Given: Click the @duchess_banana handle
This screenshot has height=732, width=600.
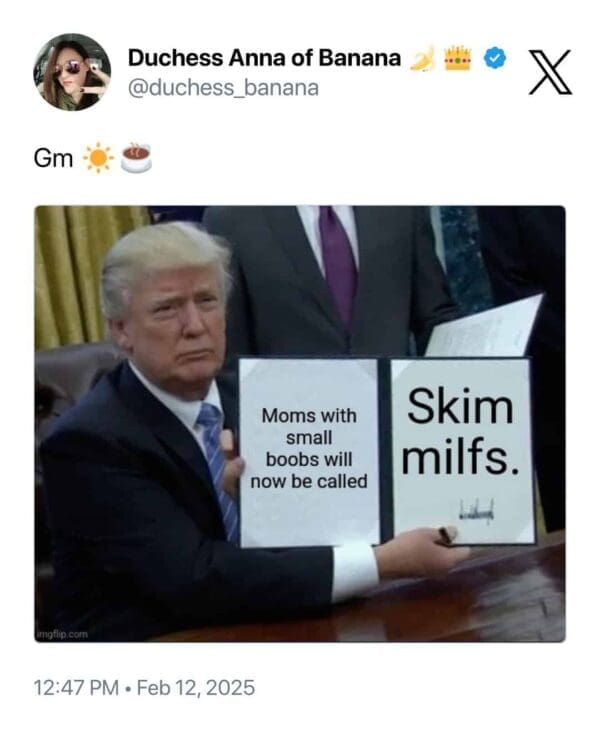Looking at the screenshot, I should [x=223, y=88].
